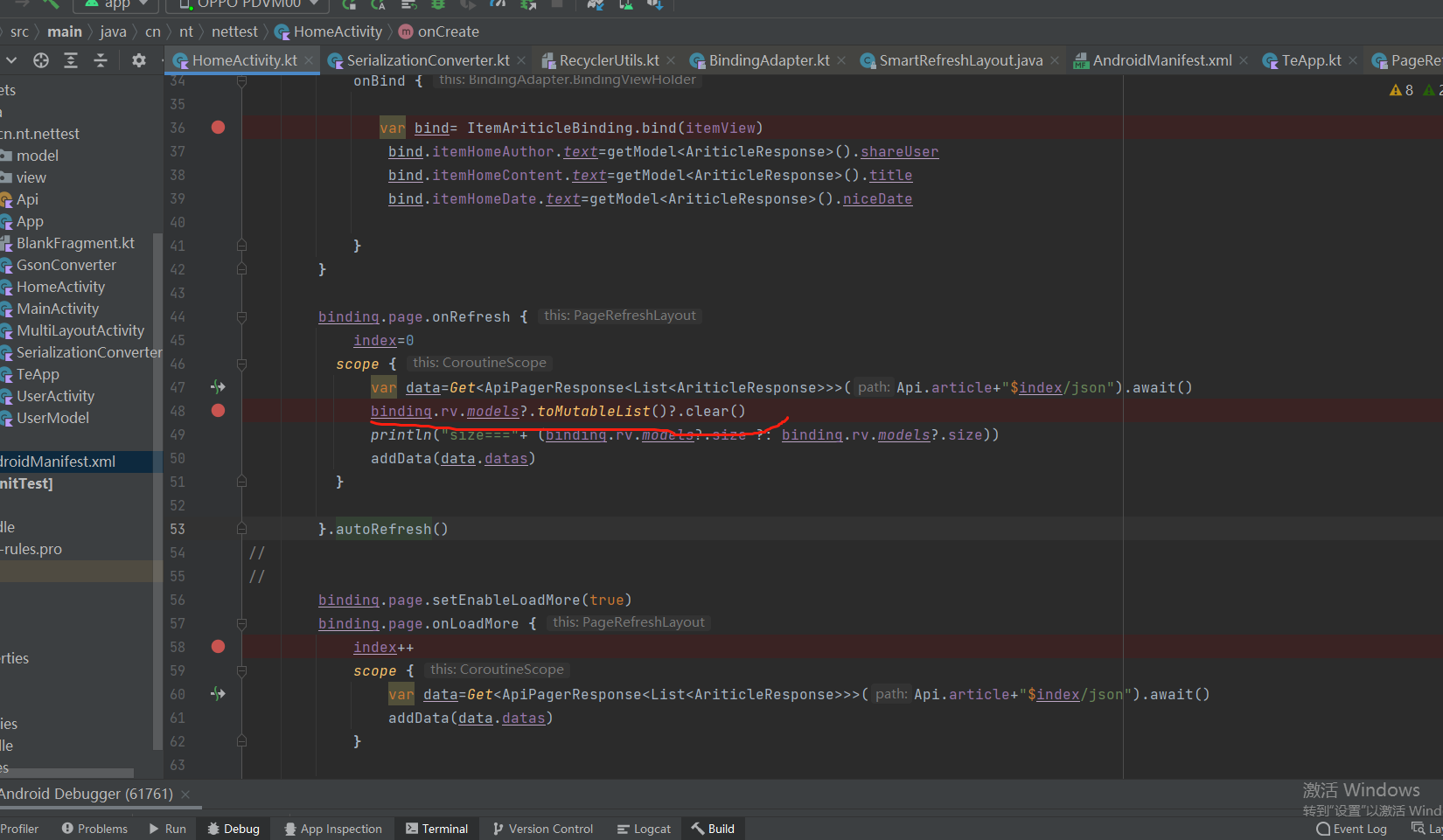Click the onCreate breadcrumb
1443x840 pixels.
439,31
